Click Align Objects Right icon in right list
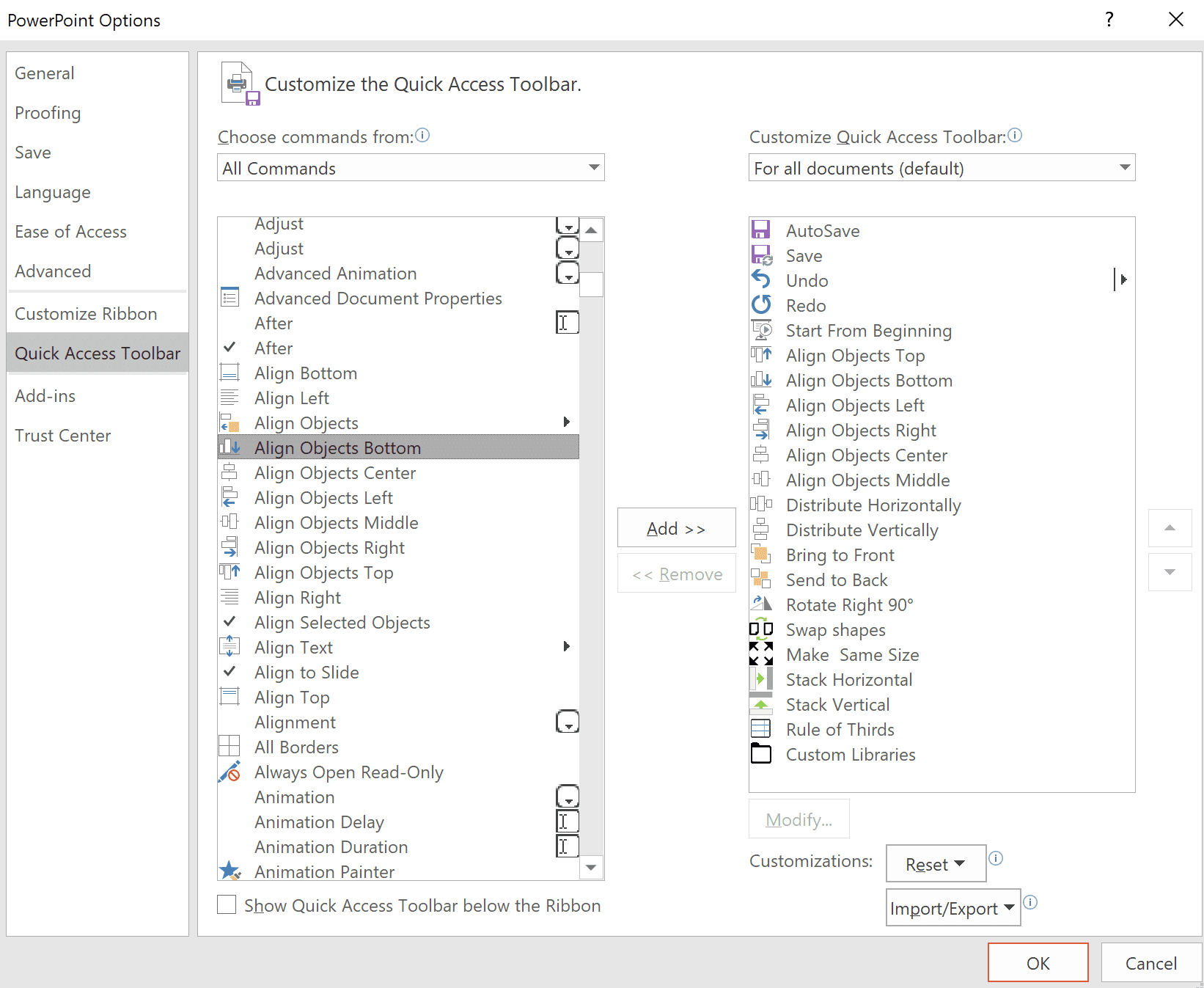The height and width of the screenshot is (988, 1204). (760, 430)
